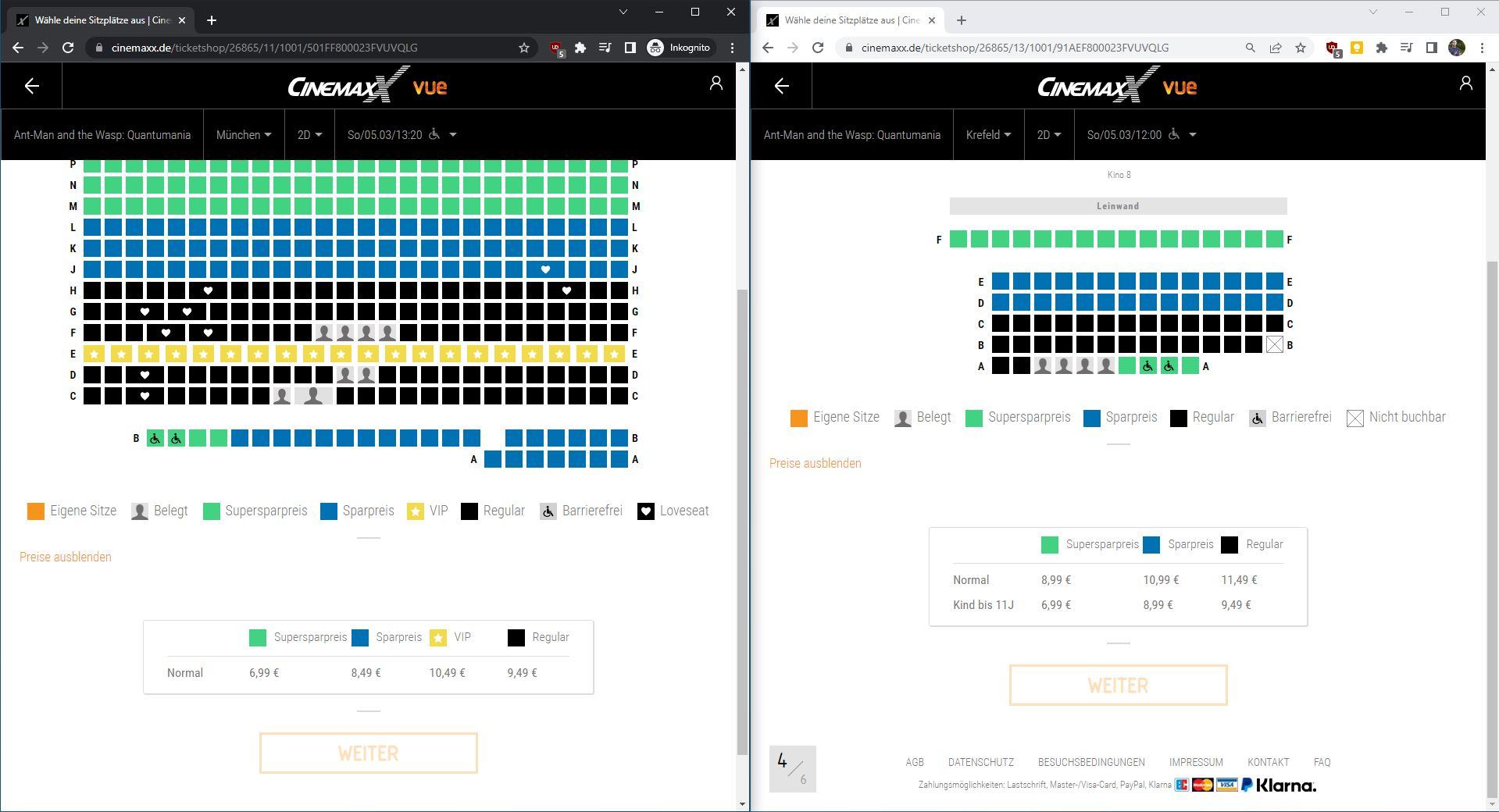Click Preise ausblenden in München window
1499x812 pixels.
pyautogui.click(x=66, y=557)
